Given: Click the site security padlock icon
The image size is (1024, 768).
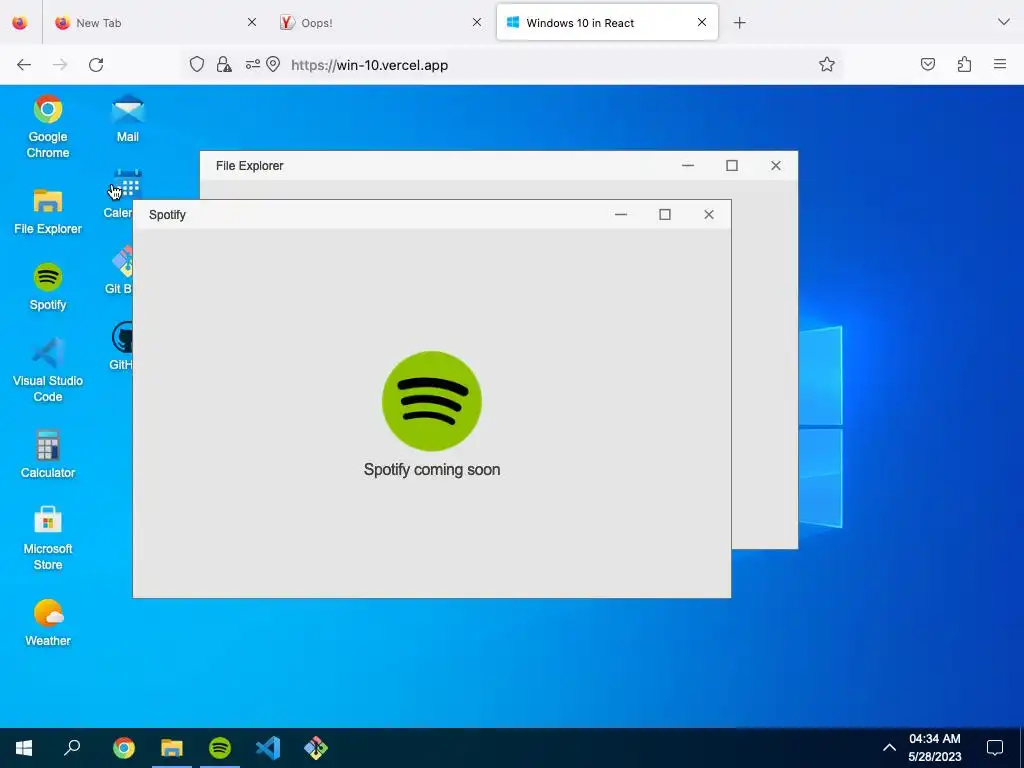Looking at the screenshot, I should (x=224, y=64).
